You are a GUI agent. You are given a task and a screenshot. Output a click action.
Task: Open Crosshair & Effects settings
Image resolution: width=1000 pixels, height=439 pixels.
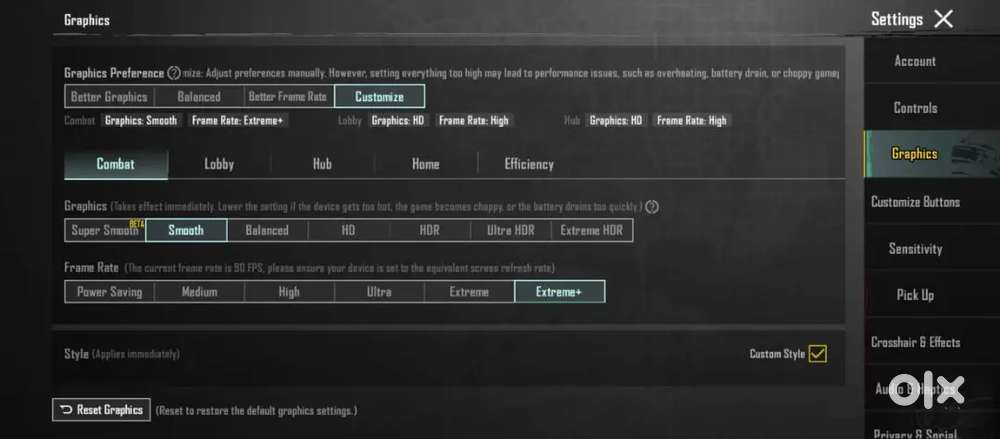pyautogui.click(x=914, y=342)
